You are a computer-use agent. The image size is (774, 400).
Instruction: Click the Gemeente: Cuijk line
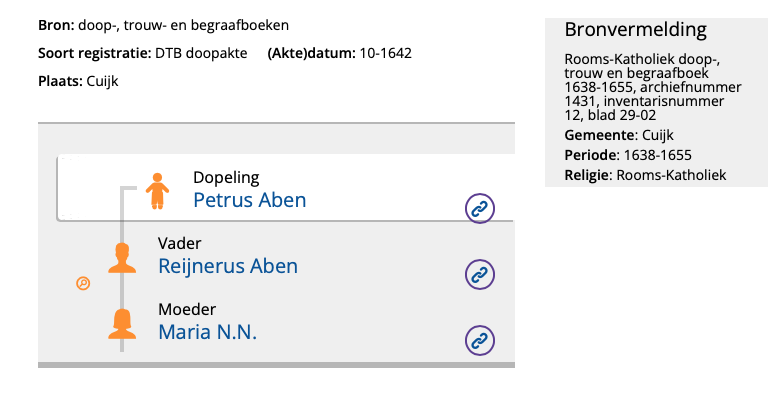(616, 135)
